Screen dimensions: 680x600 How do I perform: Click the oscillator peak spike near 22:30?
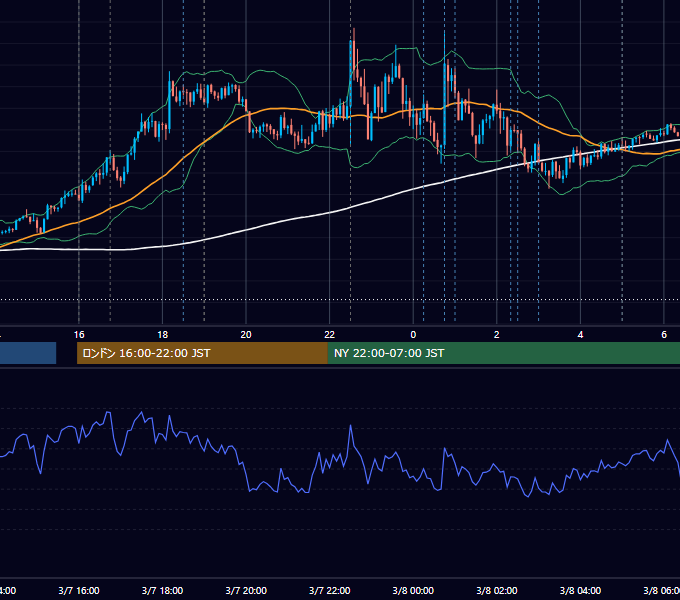350,427
